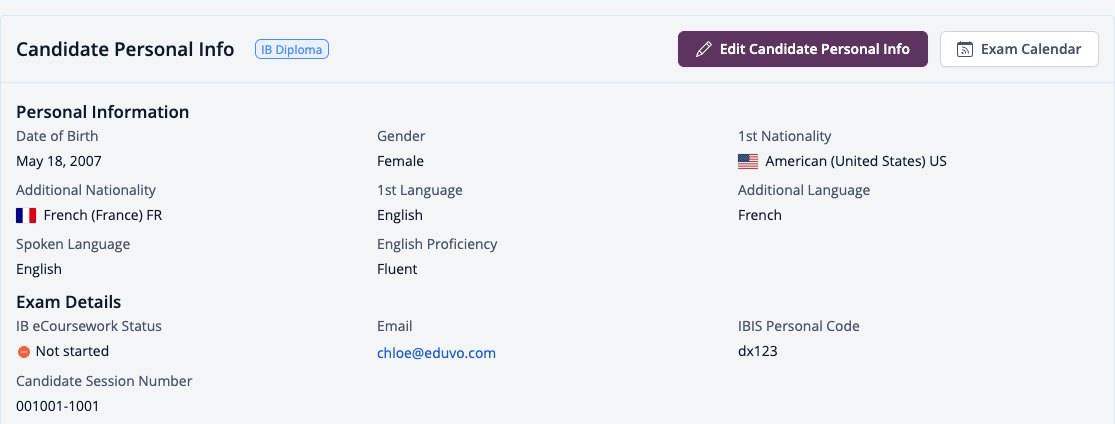
Task: Open the Exam Calendar
Action: (1019, 49)
